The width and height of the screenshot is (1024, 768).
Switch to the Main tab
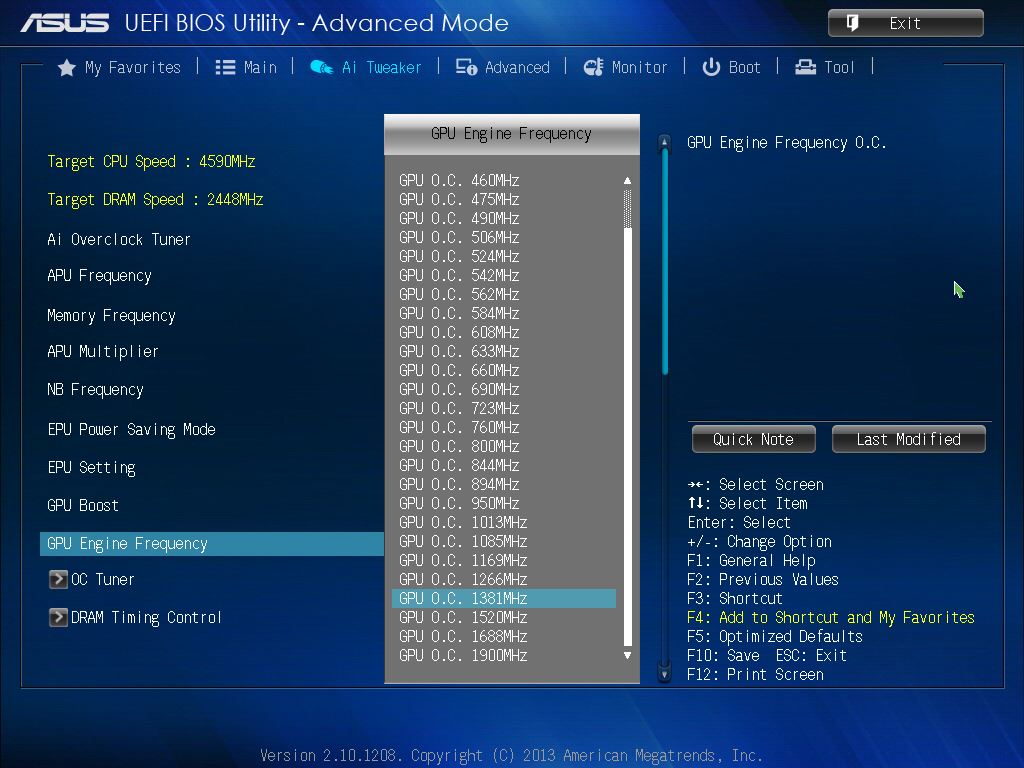point(246,67)
